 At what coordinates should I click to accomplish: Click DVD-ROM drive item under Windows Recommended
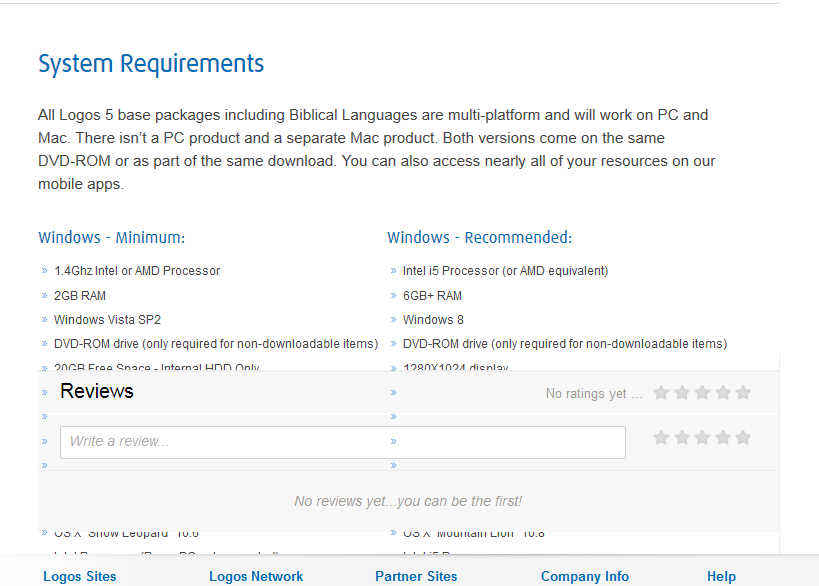click(565, 344)
